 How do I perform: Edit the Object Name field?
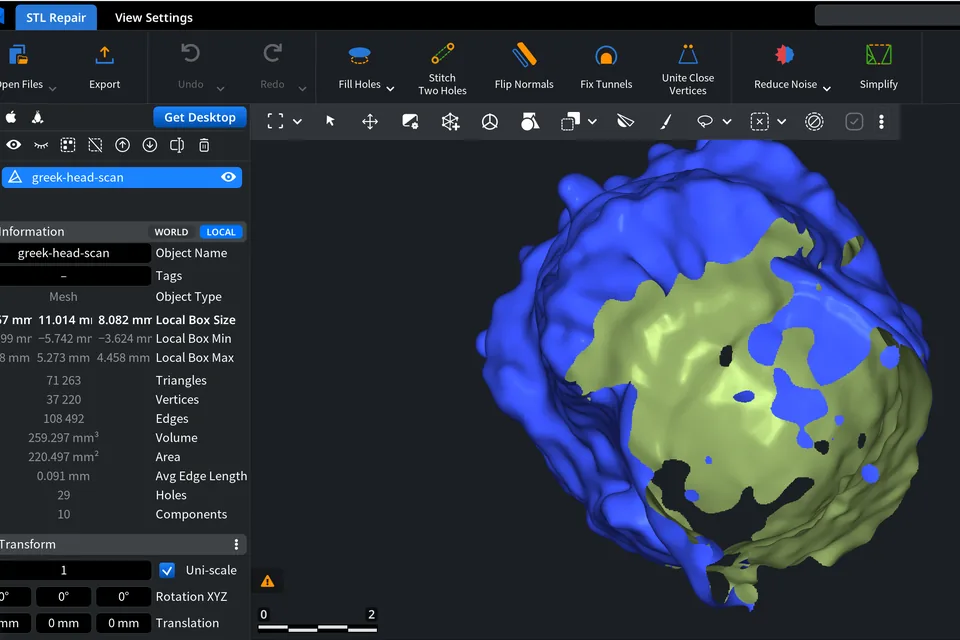point(74,253)
